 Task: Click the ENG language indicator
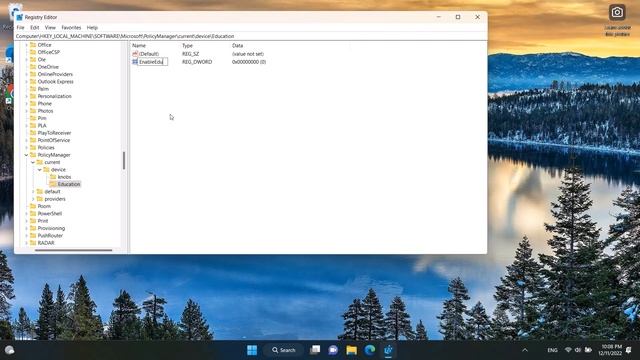tap(552, 350)
